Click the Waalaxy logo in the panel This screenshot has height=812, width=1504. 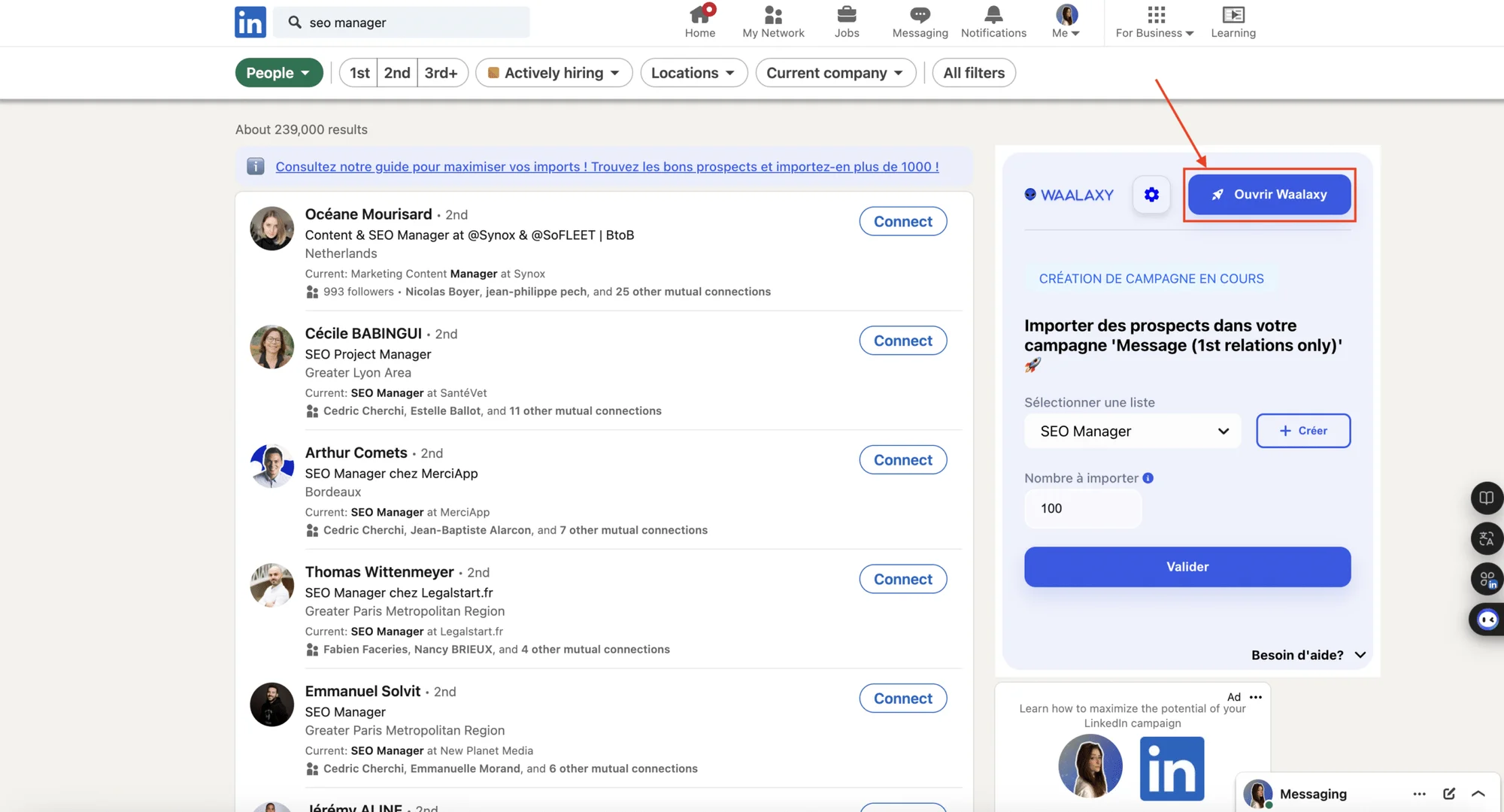pos(1069,195)
